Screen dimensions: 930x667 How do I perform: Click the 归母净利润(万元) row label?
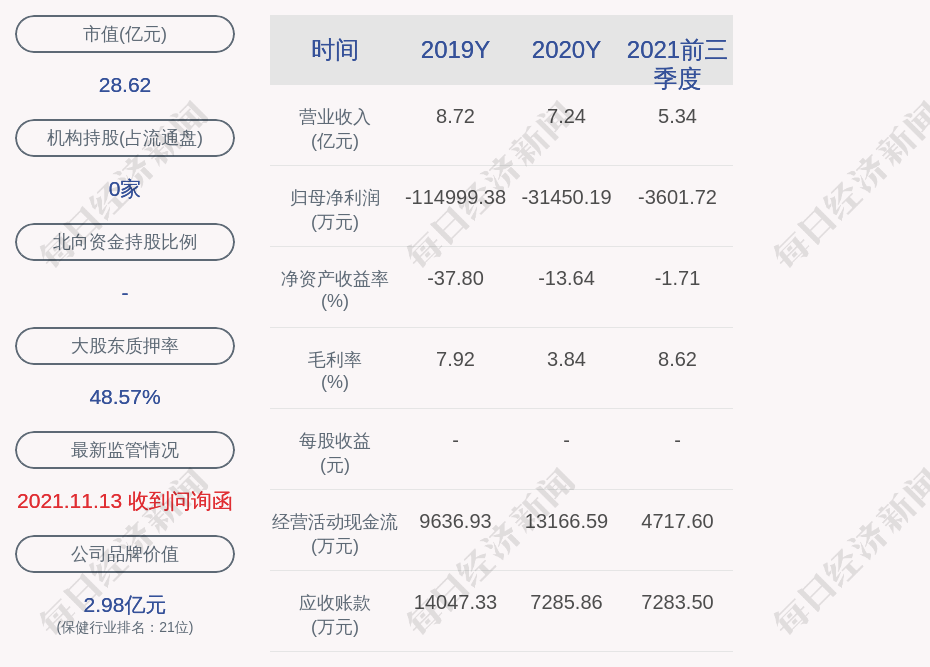coord(335,210)
